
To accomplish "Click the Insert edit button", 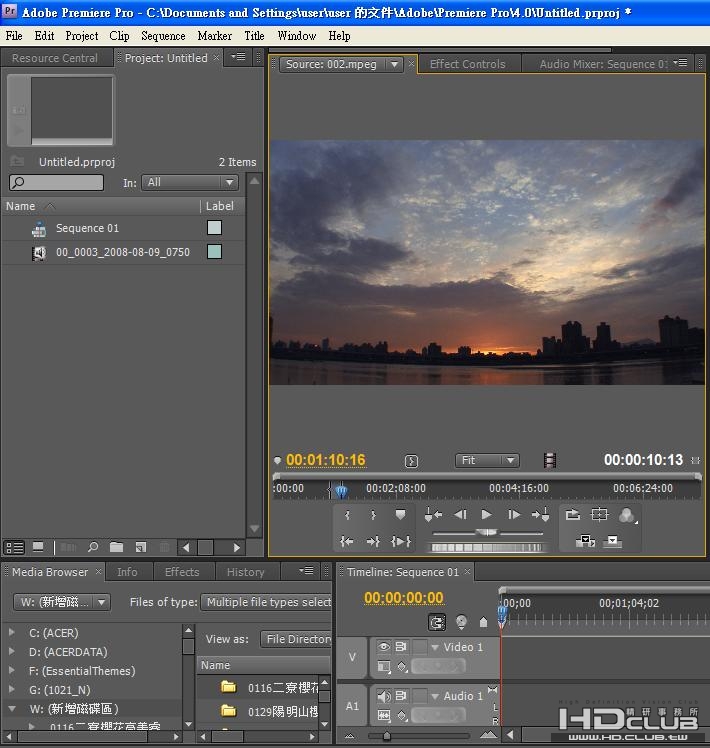I will pos(583,541).
